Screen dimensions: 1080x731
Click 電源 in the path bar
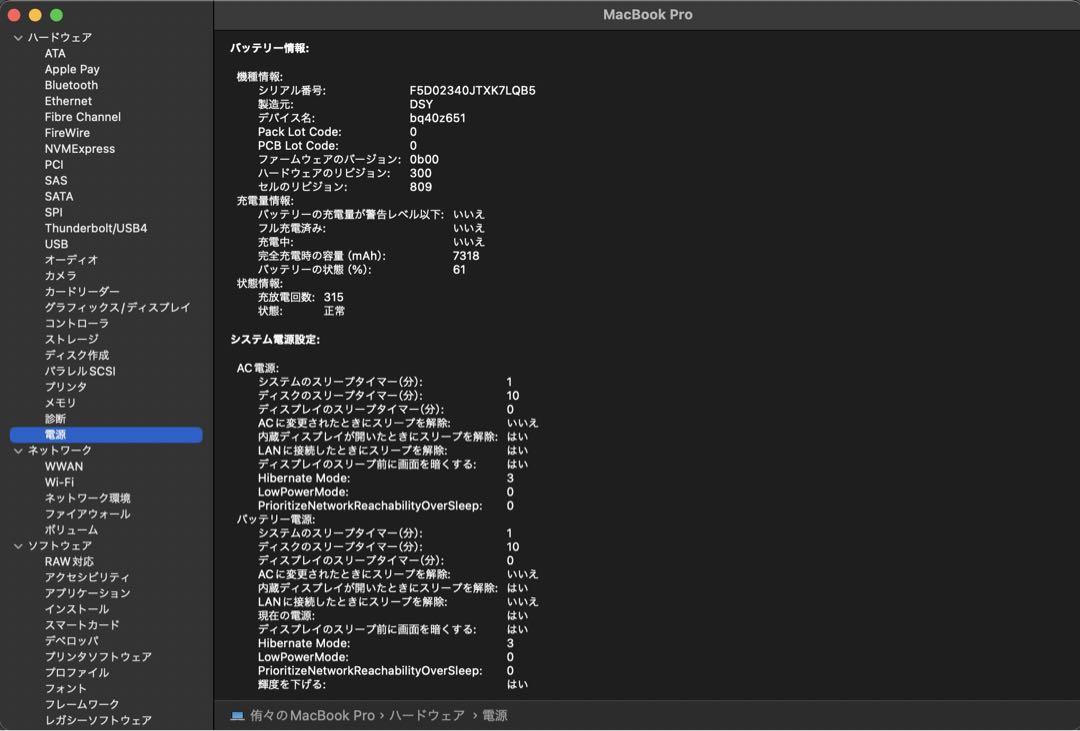(494, 715)
